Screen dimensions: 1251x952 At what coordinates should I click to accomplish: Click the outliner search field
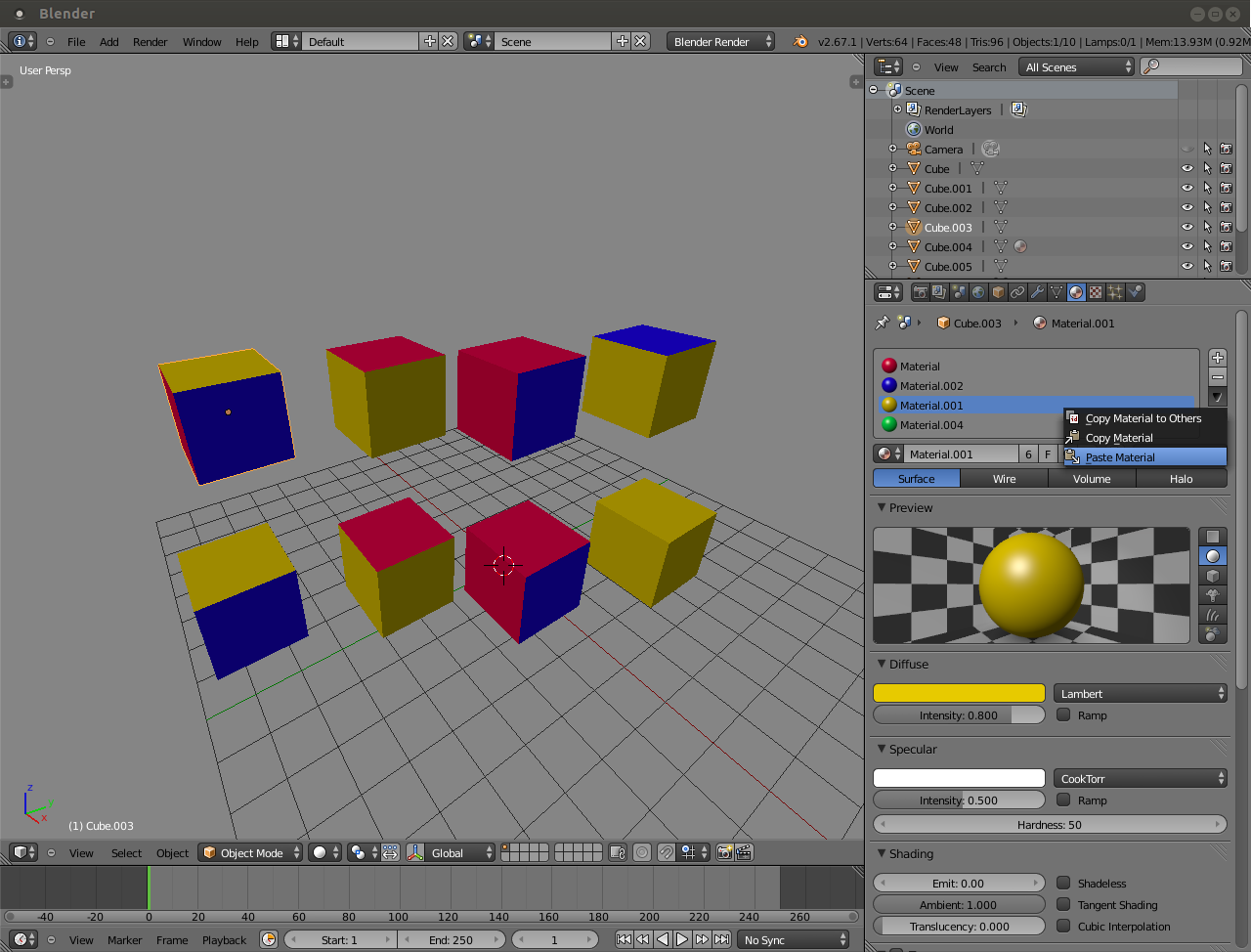(x=1191, y=66)
